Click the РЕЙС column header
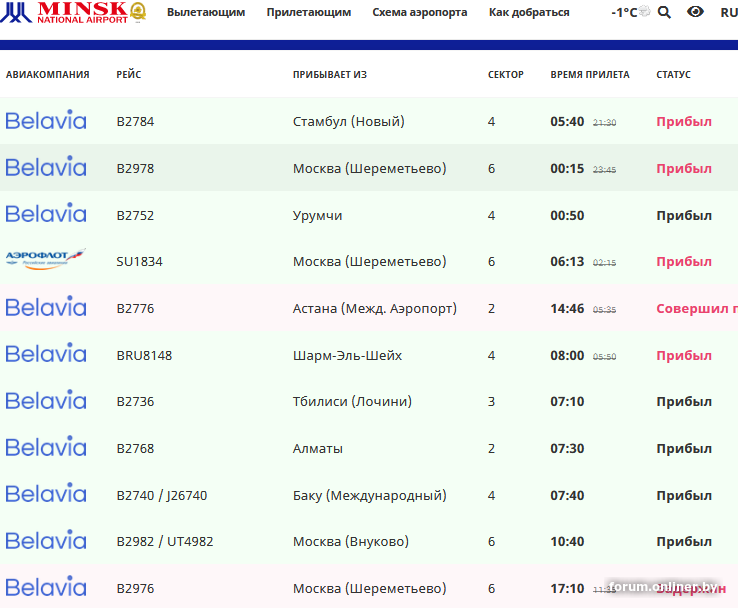Viewport: 738px width, 608px height. [x=128, y=74]
